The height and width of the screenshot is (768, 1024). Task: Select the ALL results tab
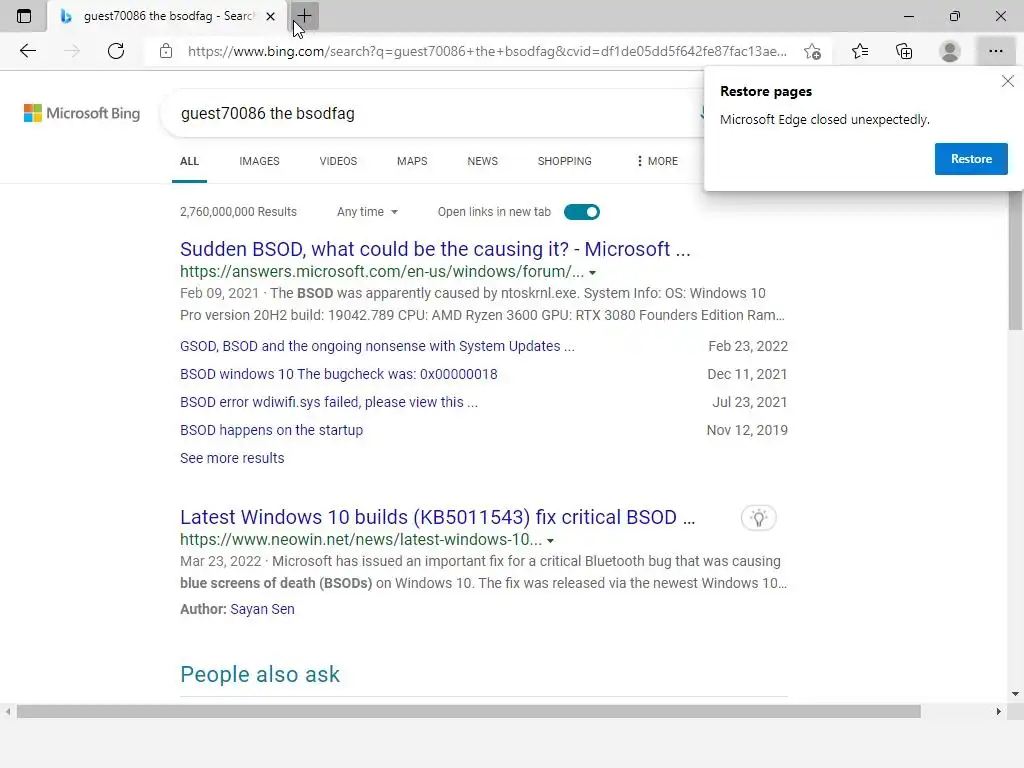pyautogui.click(x=189, y=161)
